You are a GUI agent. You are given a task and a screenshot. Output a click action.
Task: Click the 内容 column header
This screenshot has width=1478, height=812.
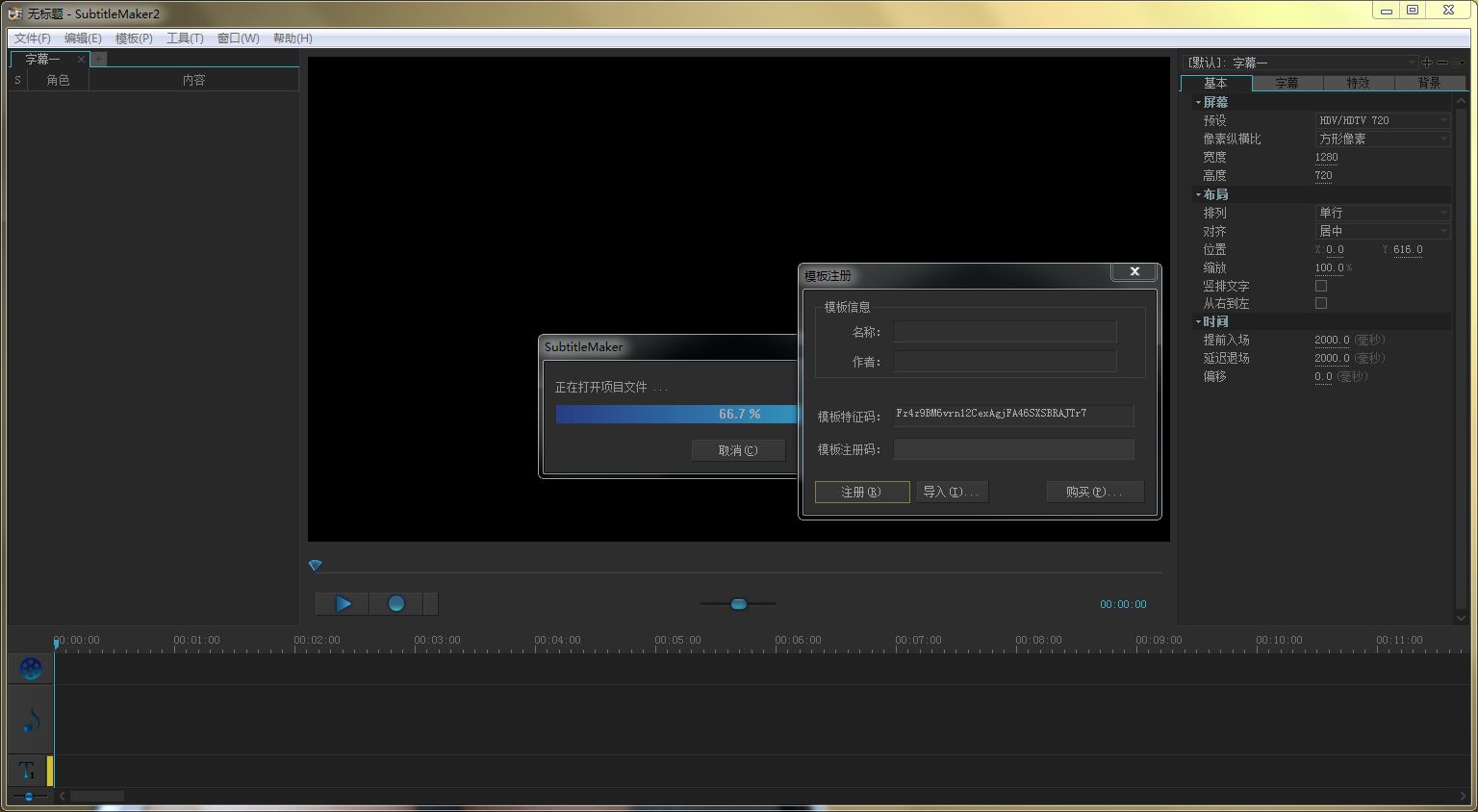tap(193, 81)
